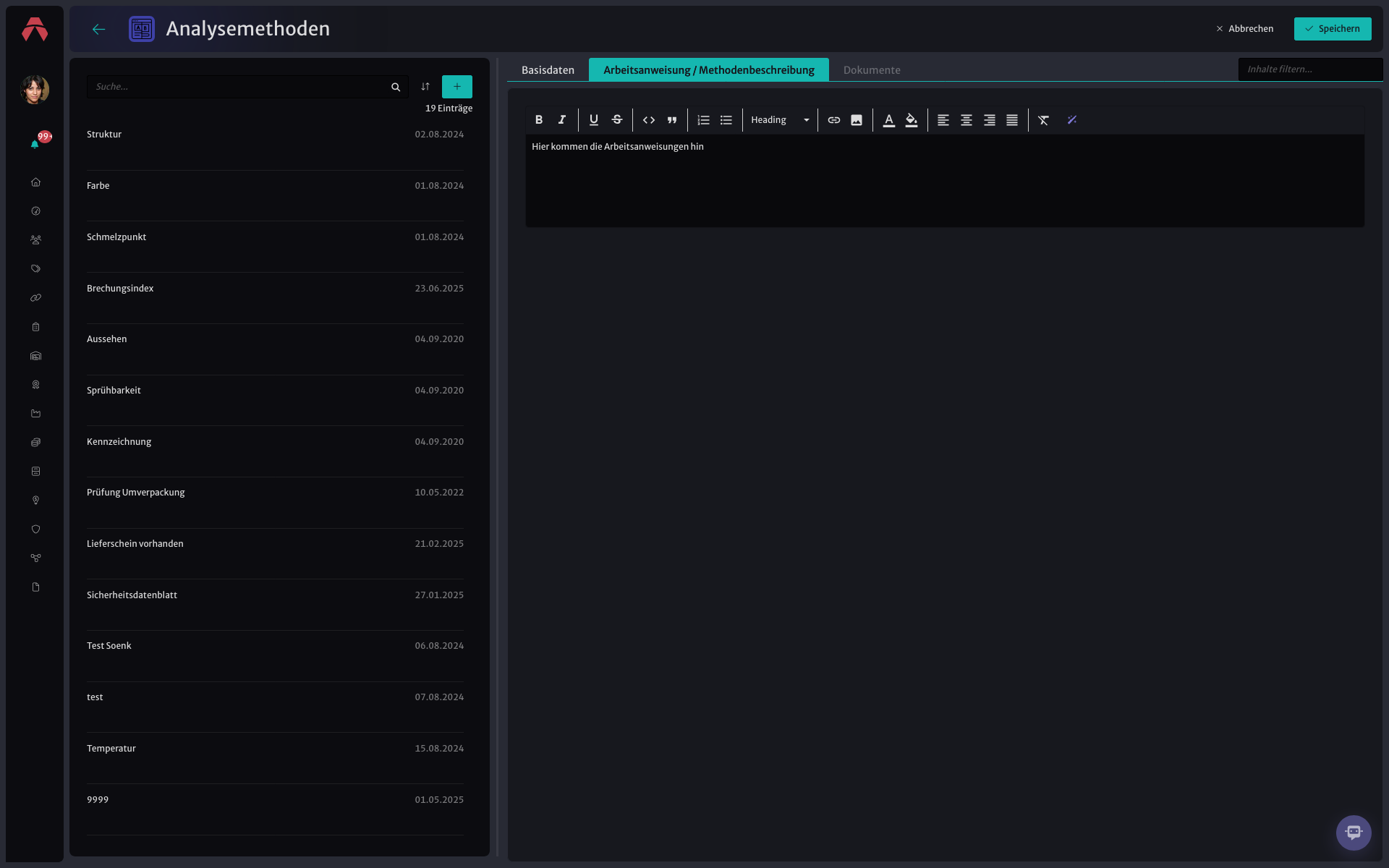
Task: Open the dashboard gauge in sidebar
Action: pyautogui.click(x=35, y=211)
